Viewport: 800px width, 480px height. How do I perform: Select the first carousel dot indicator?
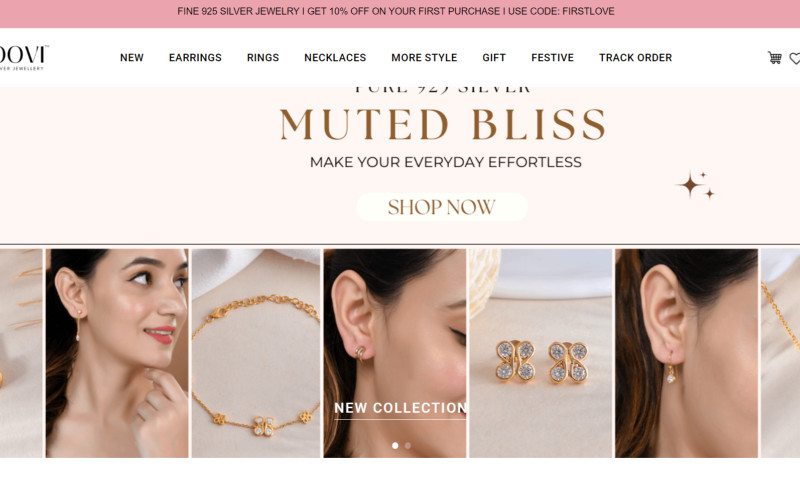coord(395,445)
